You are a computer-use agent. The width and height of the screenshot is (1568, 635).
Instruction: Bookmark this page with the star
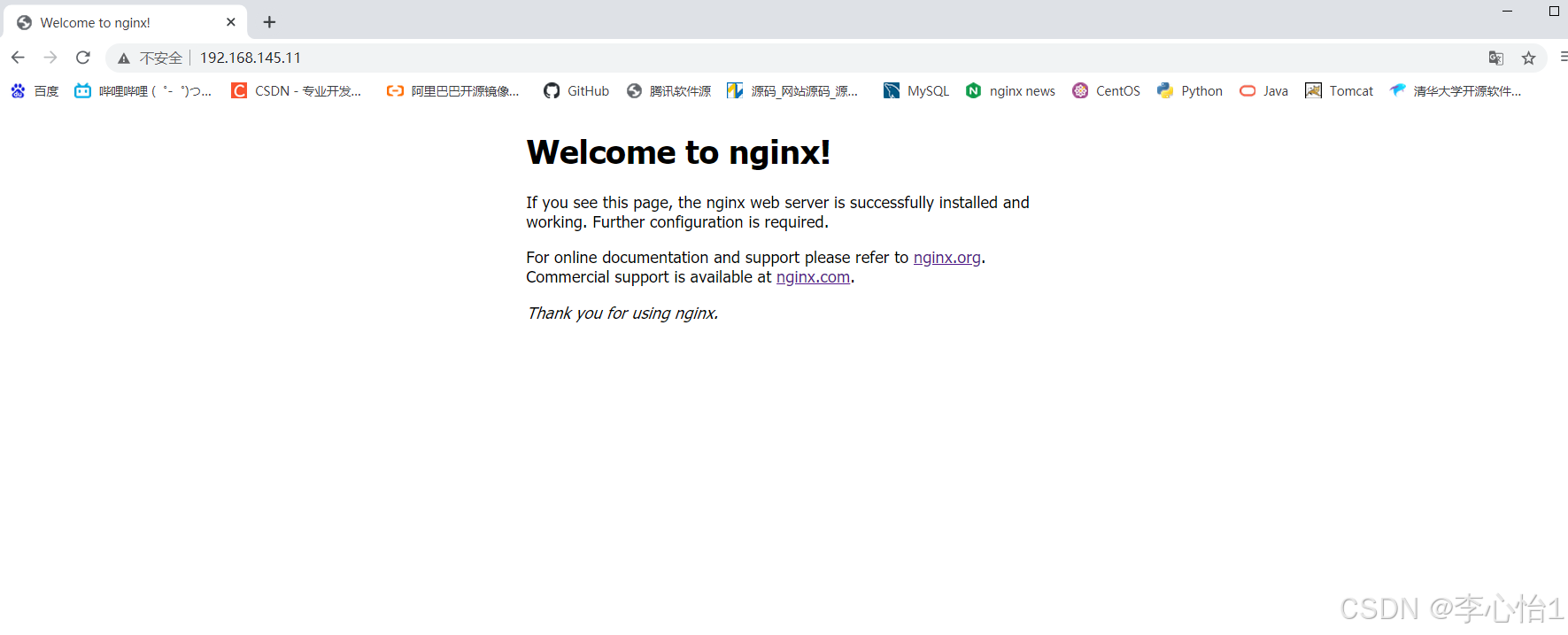pos(1528,58)
